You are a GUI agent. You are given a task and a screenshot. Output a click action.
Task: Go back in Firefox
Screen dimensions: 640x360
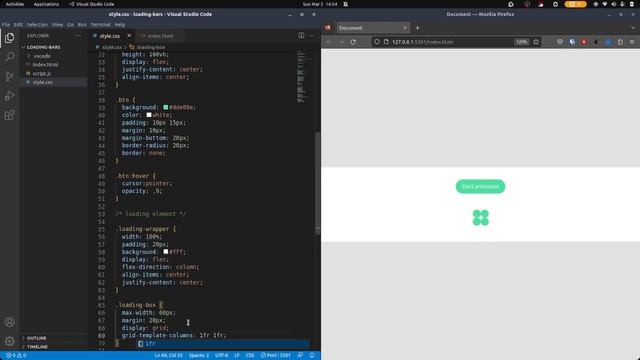tap(329, 42)
